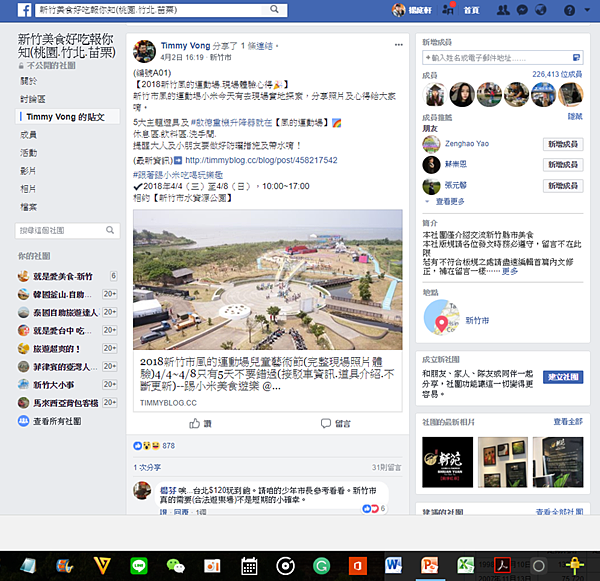Screen dimensions: 600x581
Task: Open the 成員 members section
Action: point(29,135)
